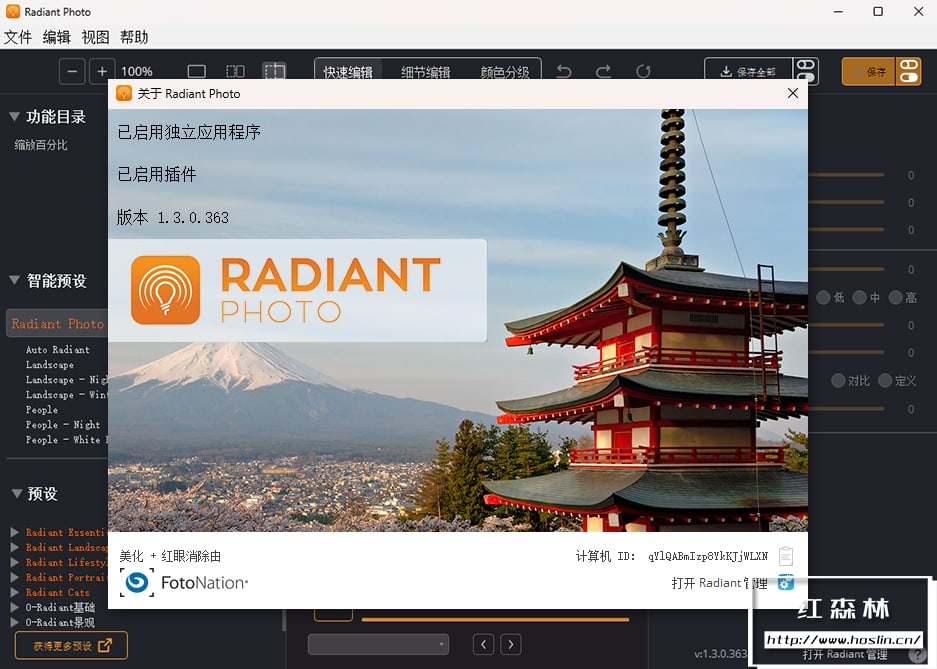937x669 pixels.
Task: Switch to 细节编辑 tab
Action: click(425, 72)
